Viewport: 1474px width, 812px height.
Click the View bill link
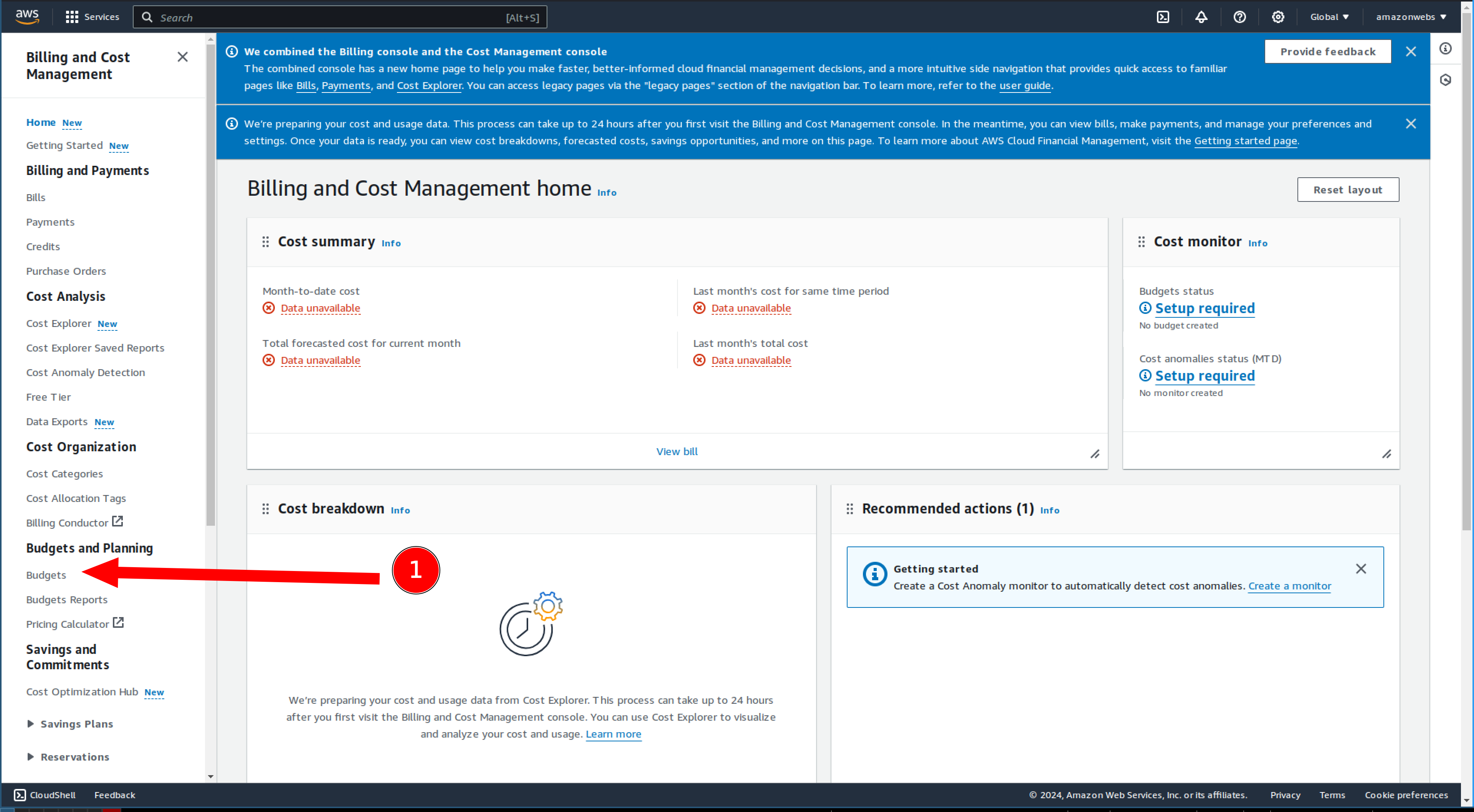(x=677, y=452)
